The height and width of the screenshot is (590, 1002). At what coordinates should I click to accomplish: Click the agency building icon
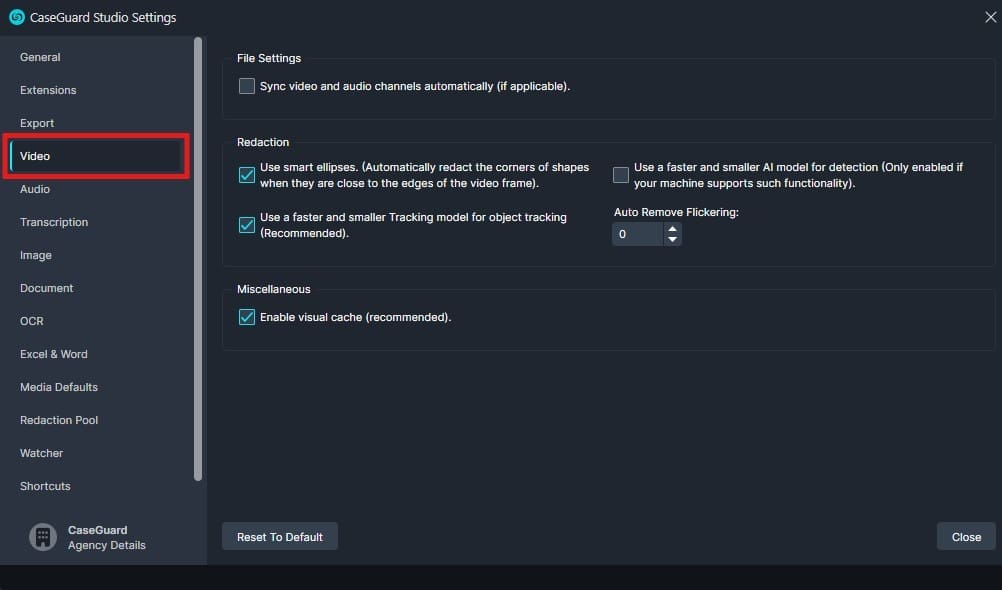[42, 537]
